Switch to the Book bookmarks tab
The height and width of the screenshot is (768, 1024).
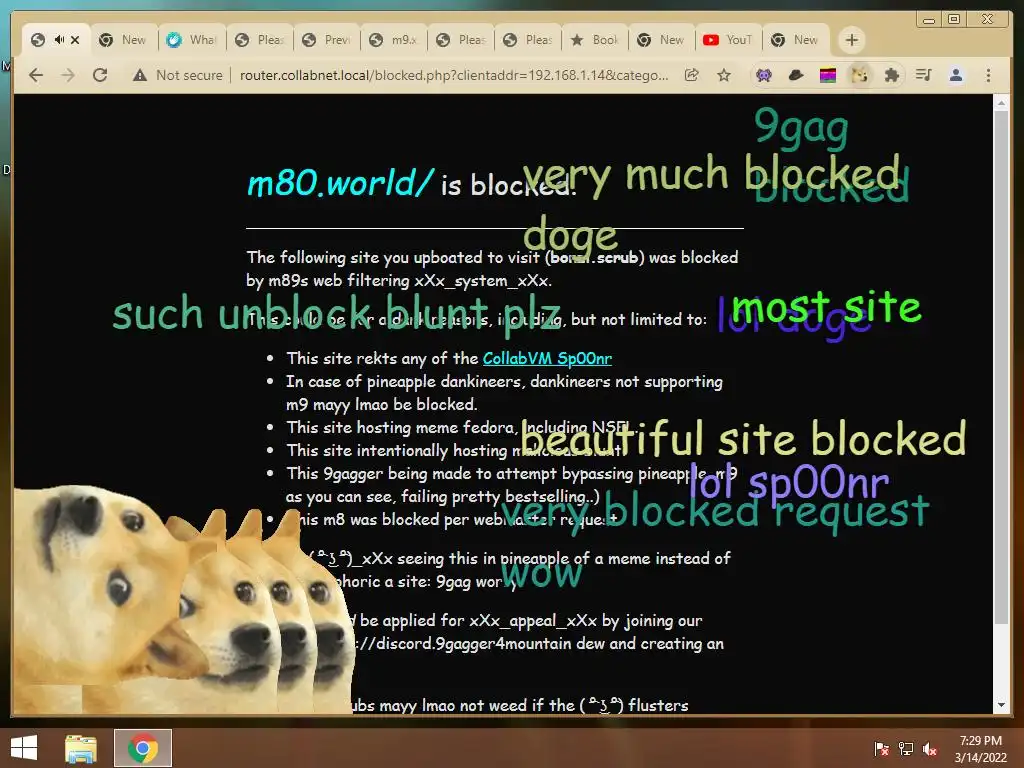coord(595,40)
